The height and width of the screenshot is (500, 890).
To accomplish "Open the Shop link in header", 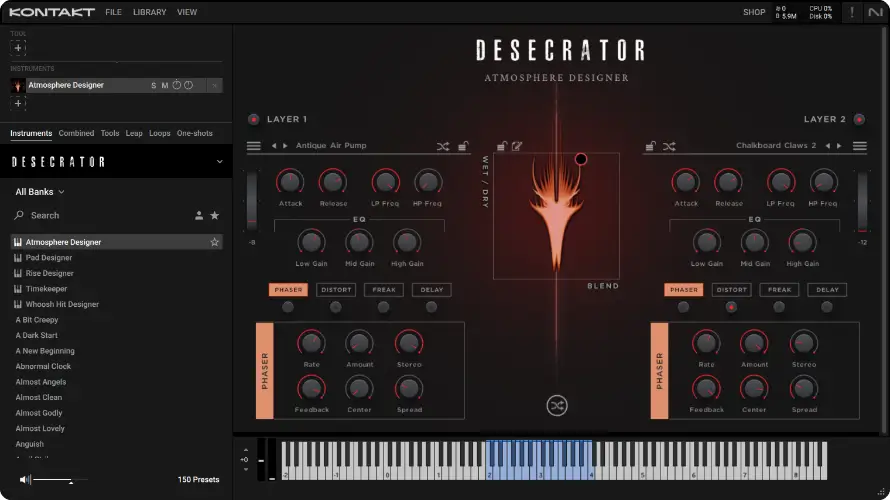I will pyautogui.click(x=754, y=12).
